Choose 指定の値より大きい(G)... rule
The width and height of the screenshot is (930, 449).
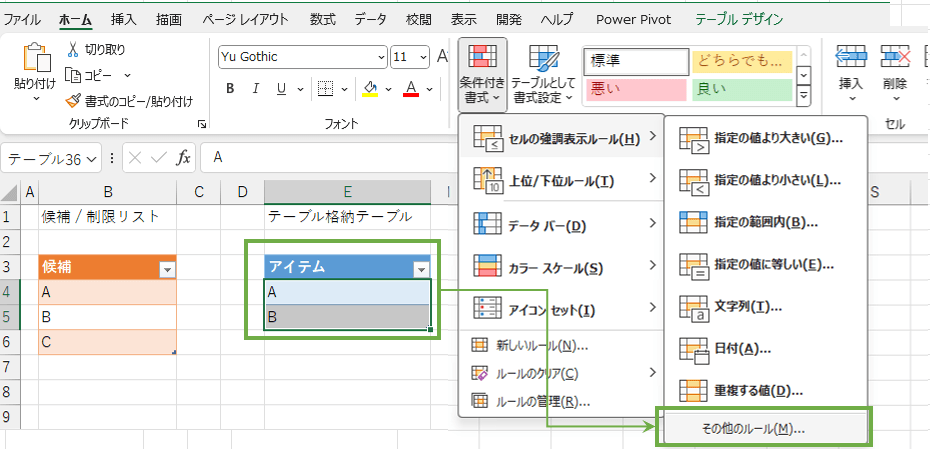click(766, 138)
